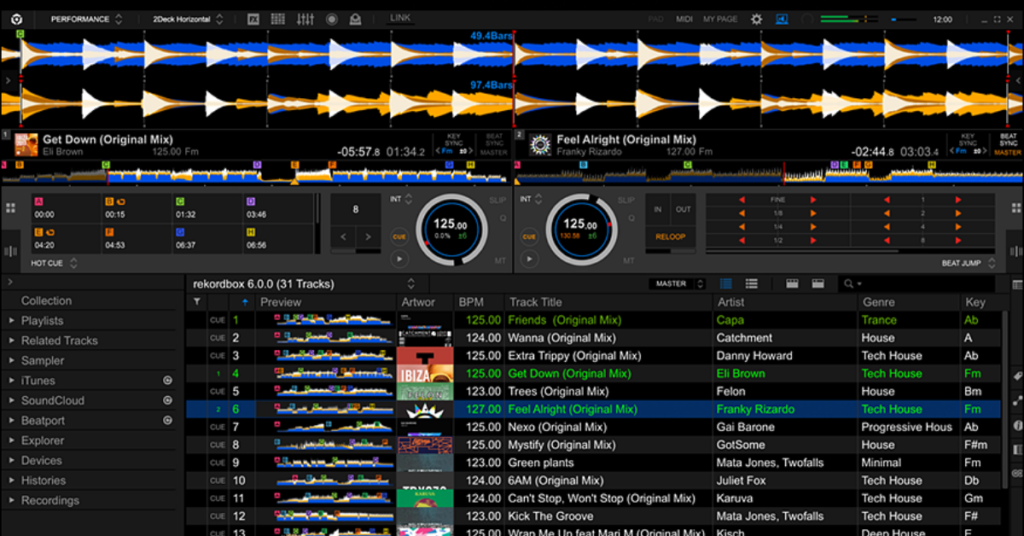Click the RELOOP button
Image resolution: width=1024 pixels, height=536 pixels.
click(671, 236)
